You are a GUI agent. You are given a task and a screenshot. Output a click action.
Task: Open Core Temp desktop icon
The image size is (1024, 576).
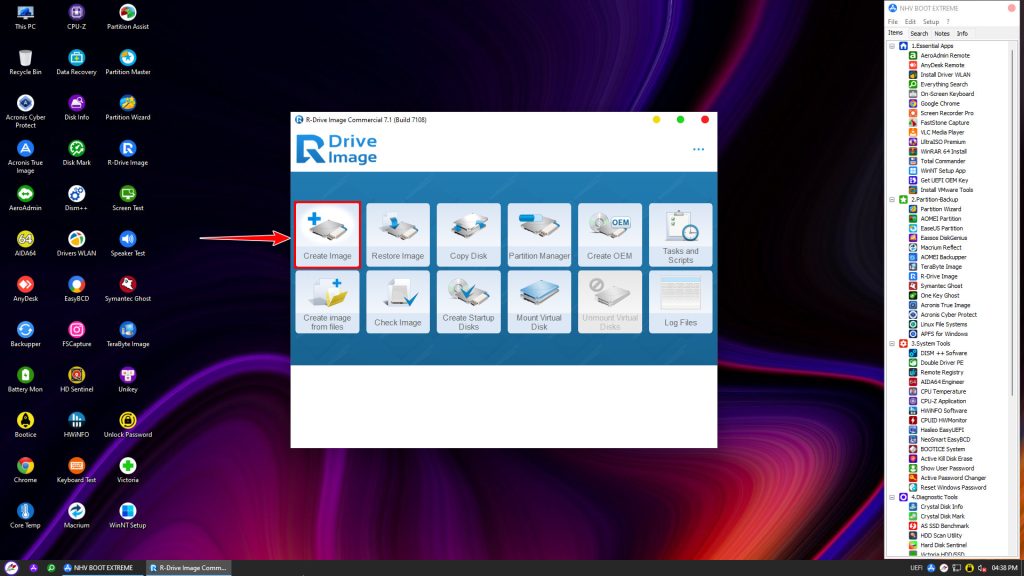(x=25, y=515)
